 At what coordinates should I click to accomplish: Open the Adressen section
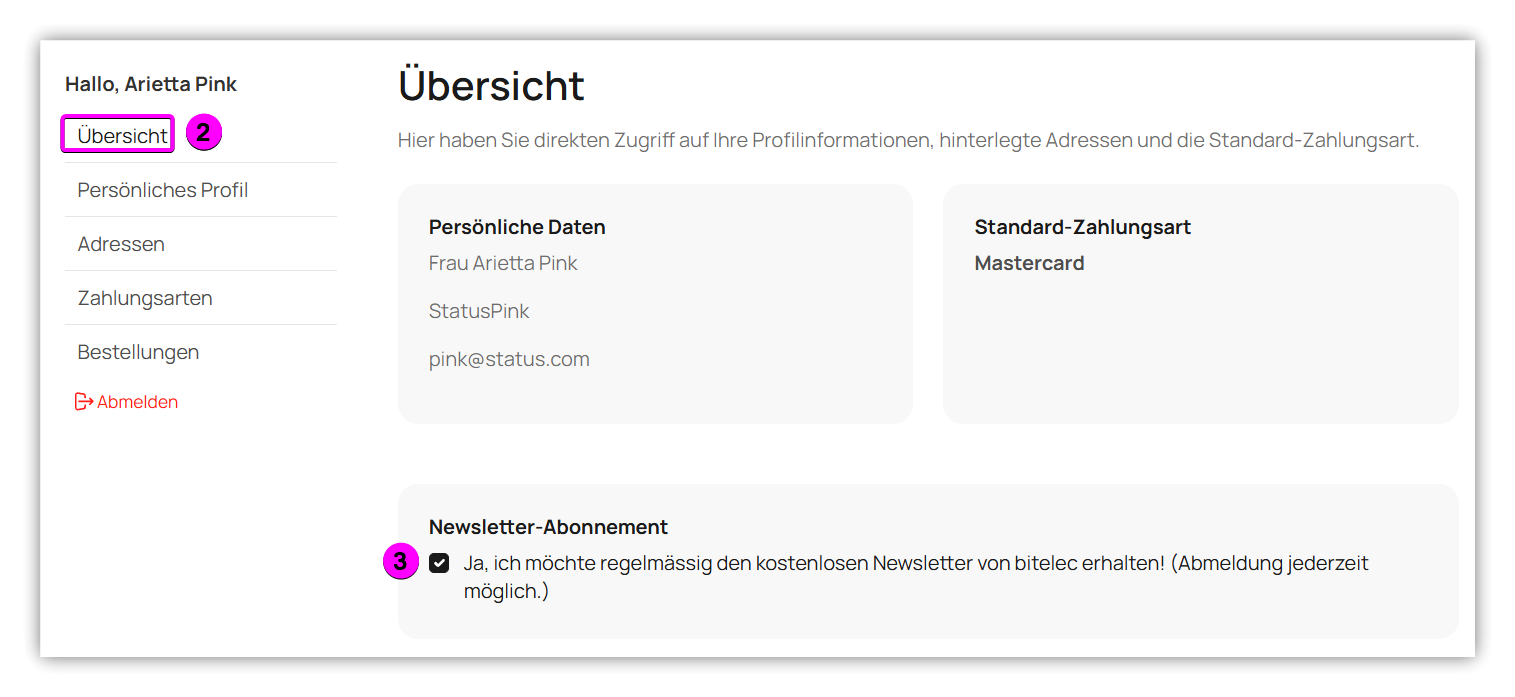pos(121,244)
